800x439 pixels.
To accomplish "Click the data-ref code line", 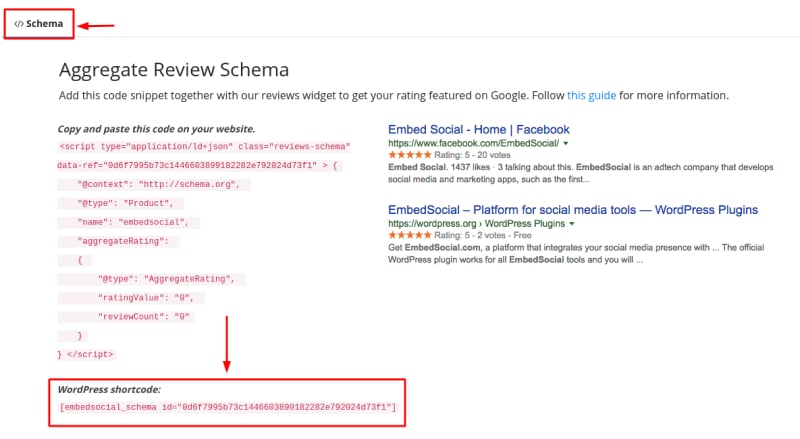I will [199, 165].
